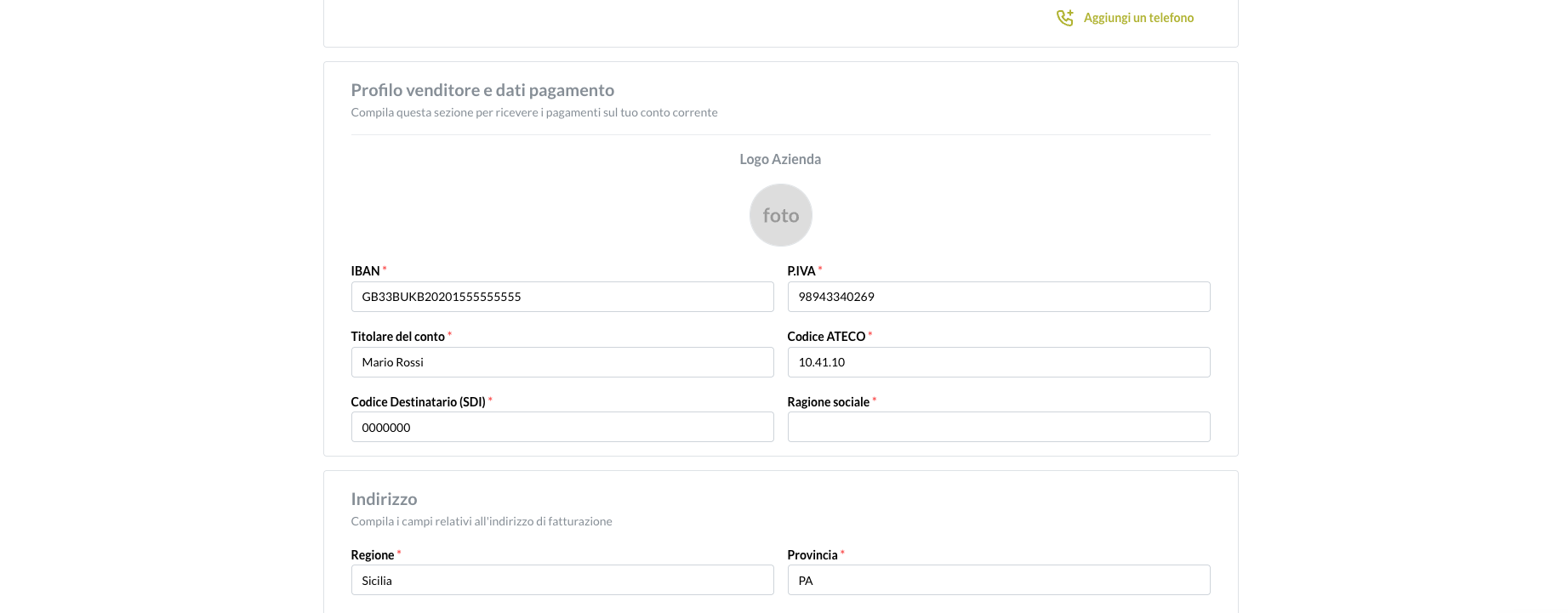The image size is (1568, 613).
Task: Focus the Codice Destinatario (SDI) input
Action: coord(562,427)
